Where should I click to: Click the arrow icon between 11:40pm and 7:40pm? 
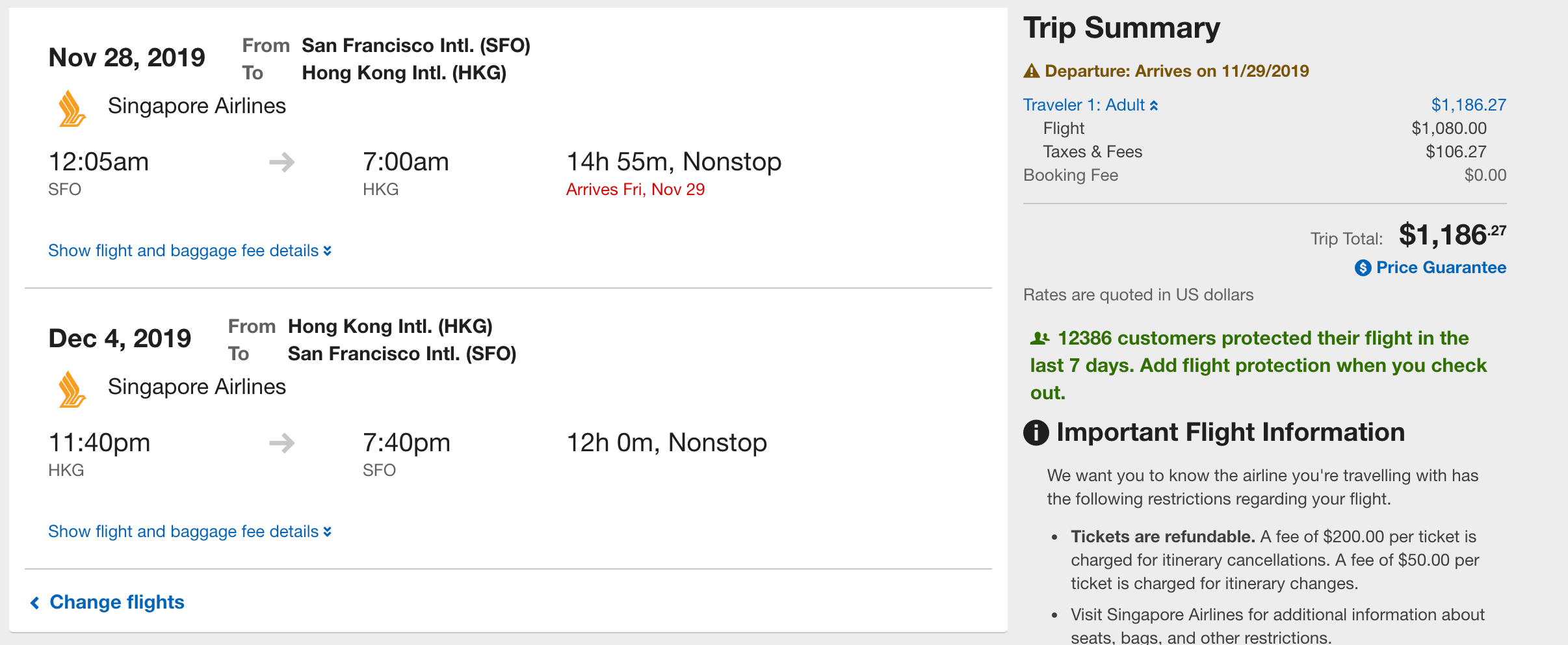click(x=282, y=443)
